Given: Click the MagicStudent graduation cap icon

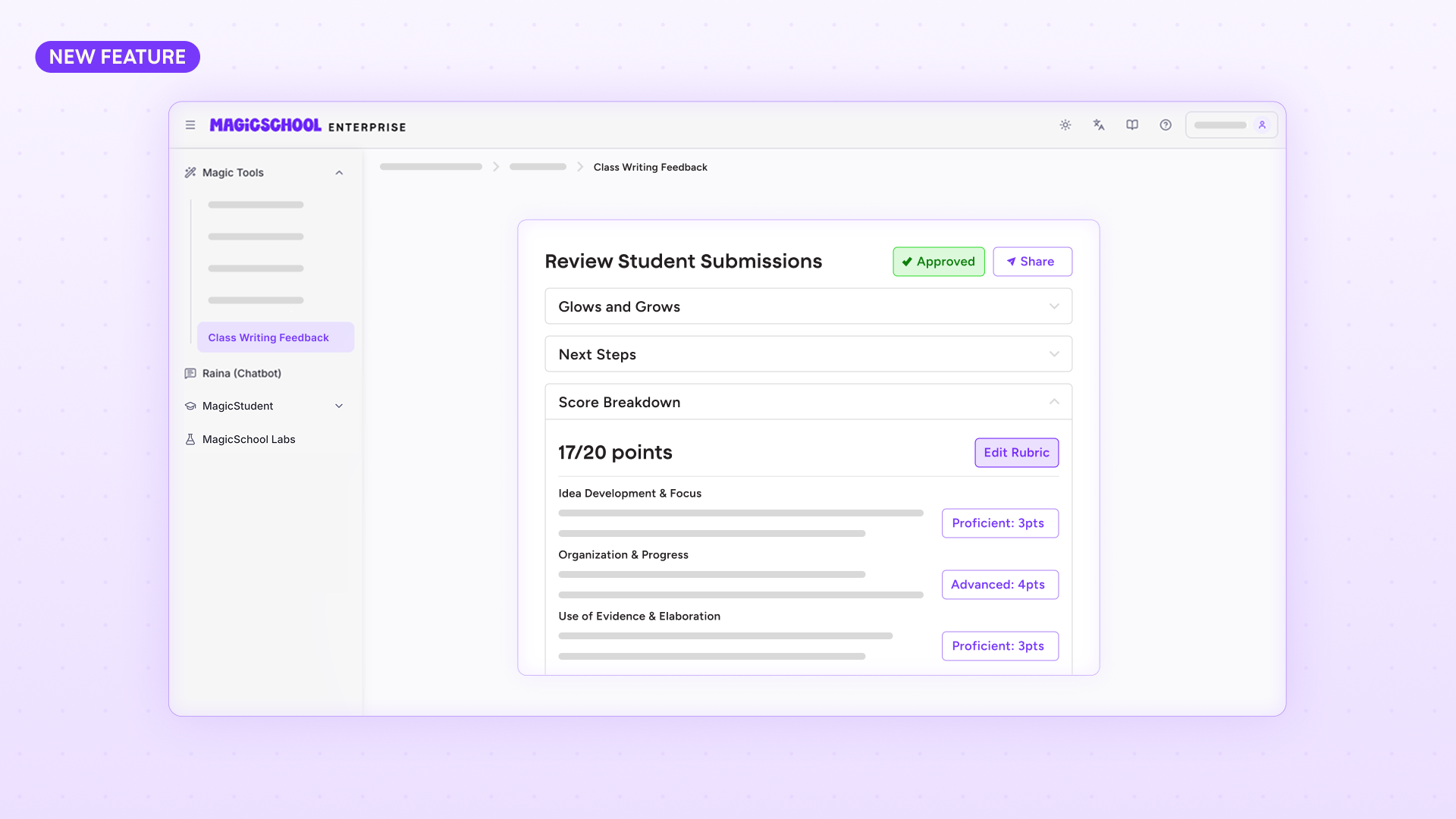Looking at the screenshot, I should point(190,406).
